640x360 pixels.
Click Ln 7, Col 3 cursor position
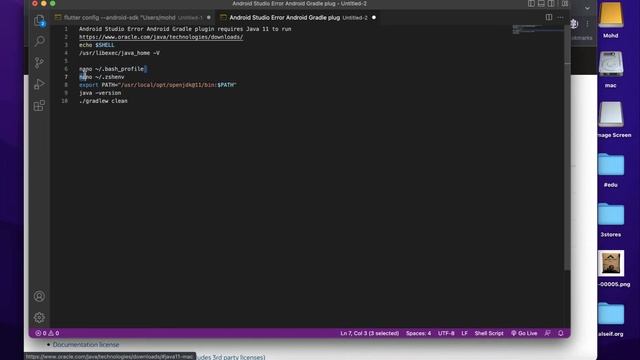(x=369, y=333)
